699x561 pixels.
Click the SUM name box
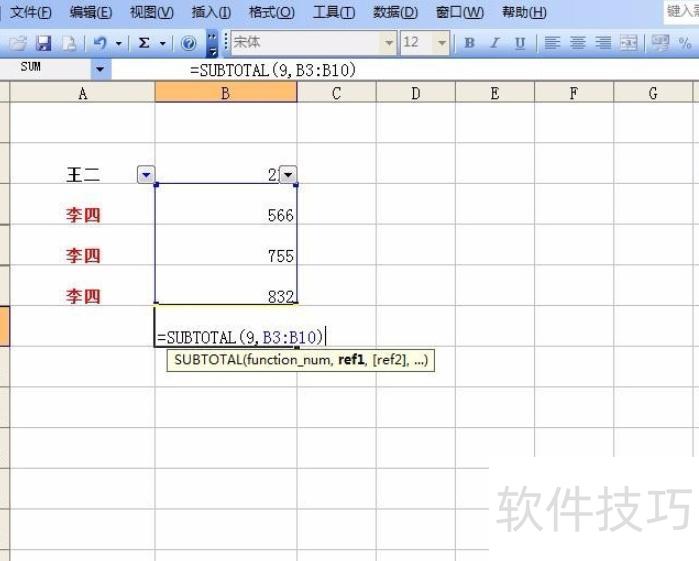click(45, 68)
